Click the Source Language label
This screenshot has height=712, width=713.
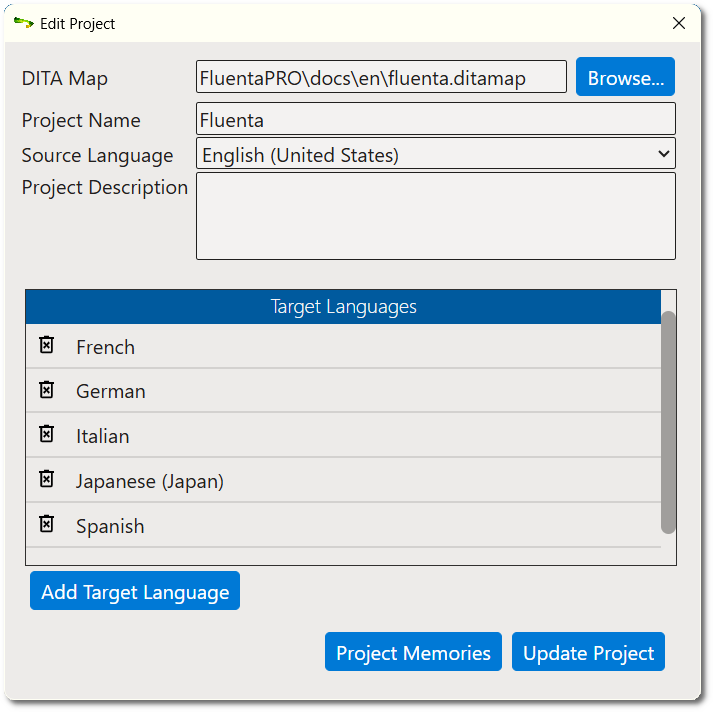97,155
